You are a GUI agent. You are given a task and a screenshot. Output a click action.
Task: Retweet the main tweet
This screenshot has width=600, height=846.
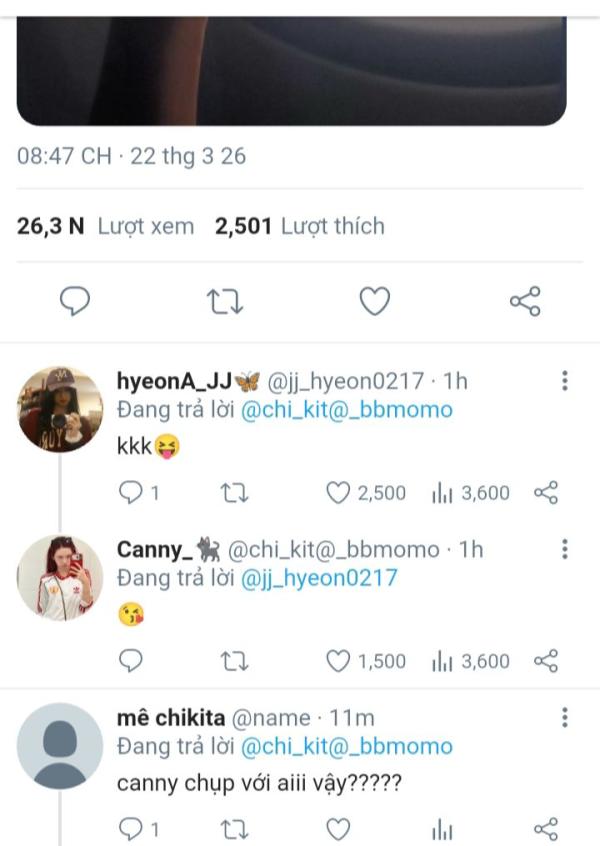click(x=225, y=301)
